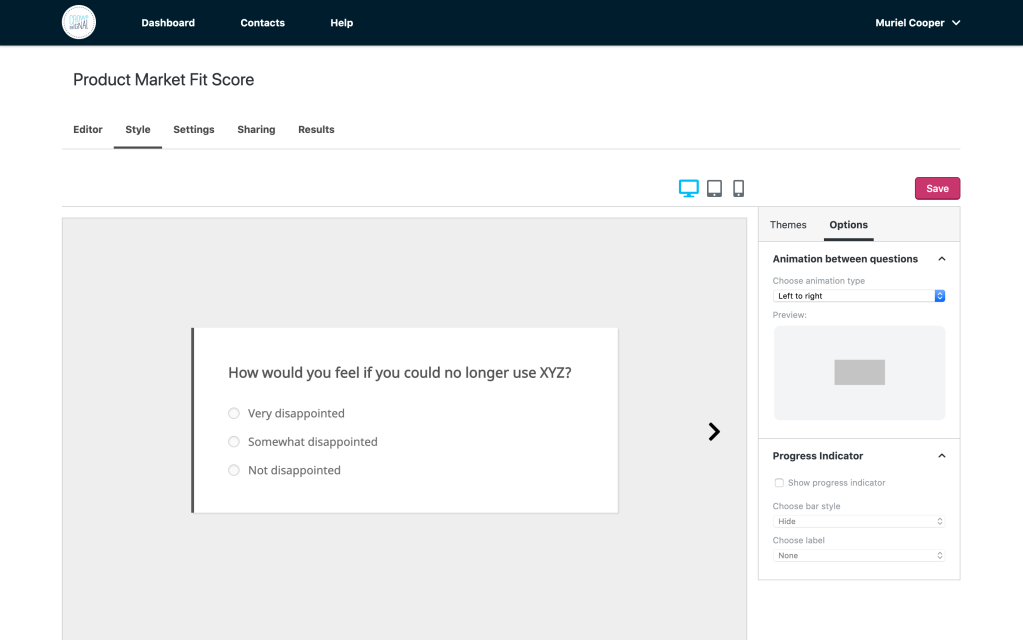Switch to tablet preview mode

[714, 188]
